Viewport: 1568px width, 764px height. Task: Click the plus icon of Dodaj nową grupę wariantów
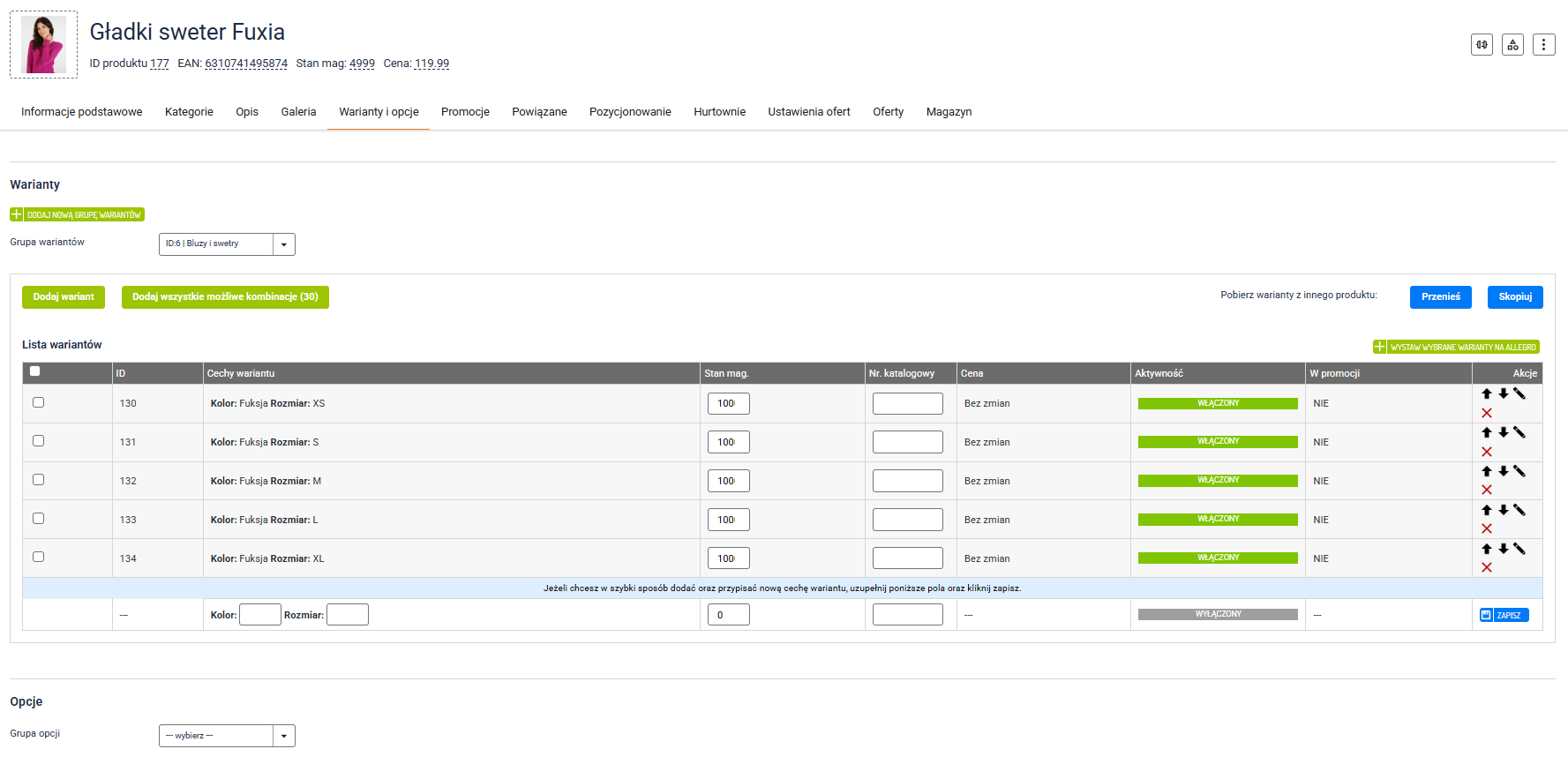[x=17, y=214]
